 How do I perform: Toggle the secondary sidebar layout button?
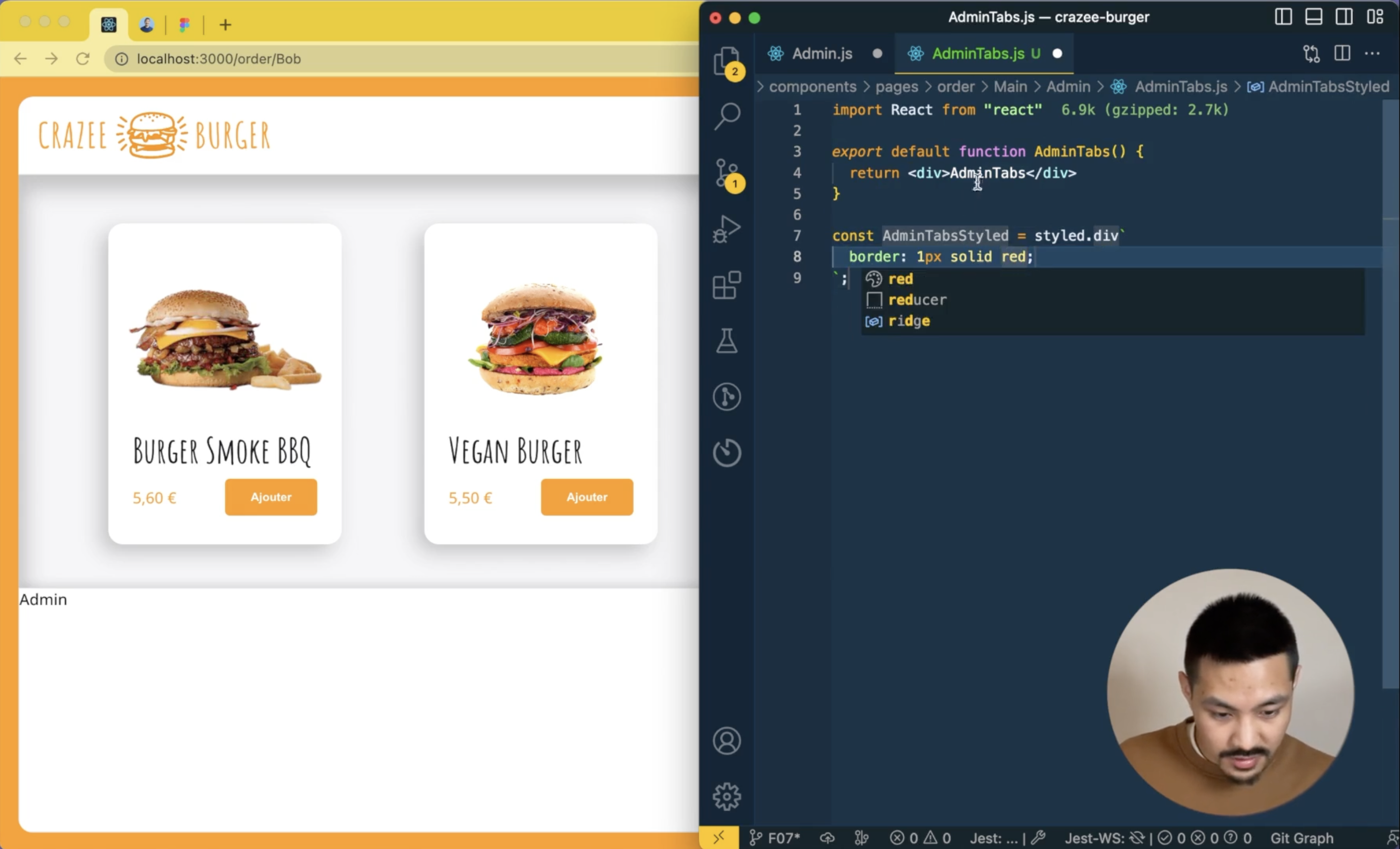[1344, 17]
